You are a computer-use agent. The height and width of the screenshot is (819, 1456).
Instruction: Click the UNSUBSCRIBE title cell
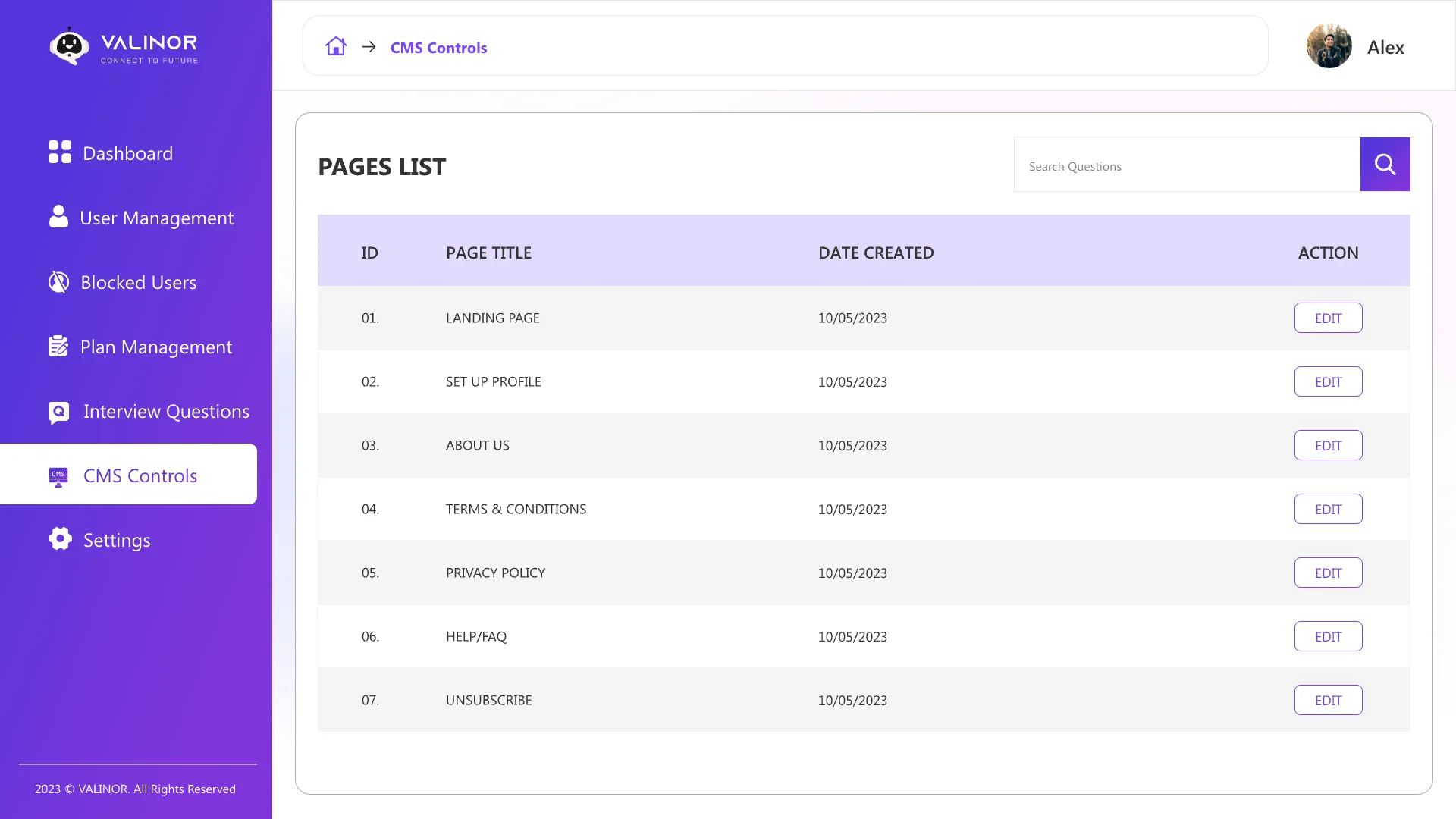pos(488,700)
